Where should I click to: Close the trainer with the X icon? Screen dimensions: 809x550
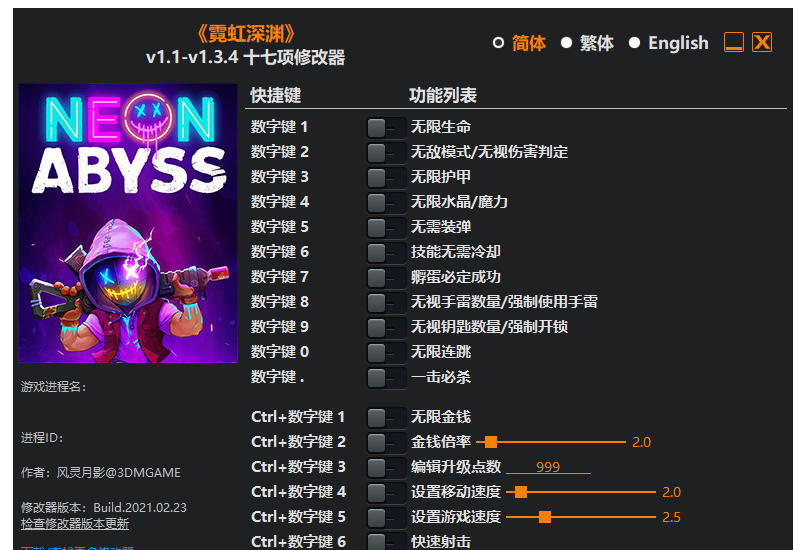[x=762, y=42]
